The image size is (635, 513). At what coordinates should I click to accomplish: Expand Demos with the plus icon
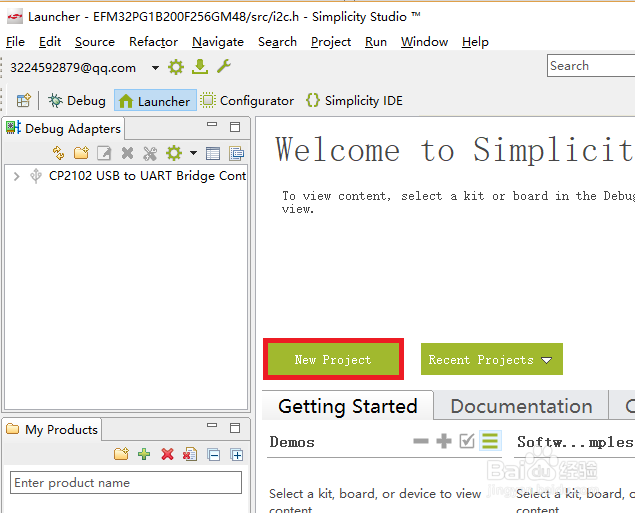(444, 441)
